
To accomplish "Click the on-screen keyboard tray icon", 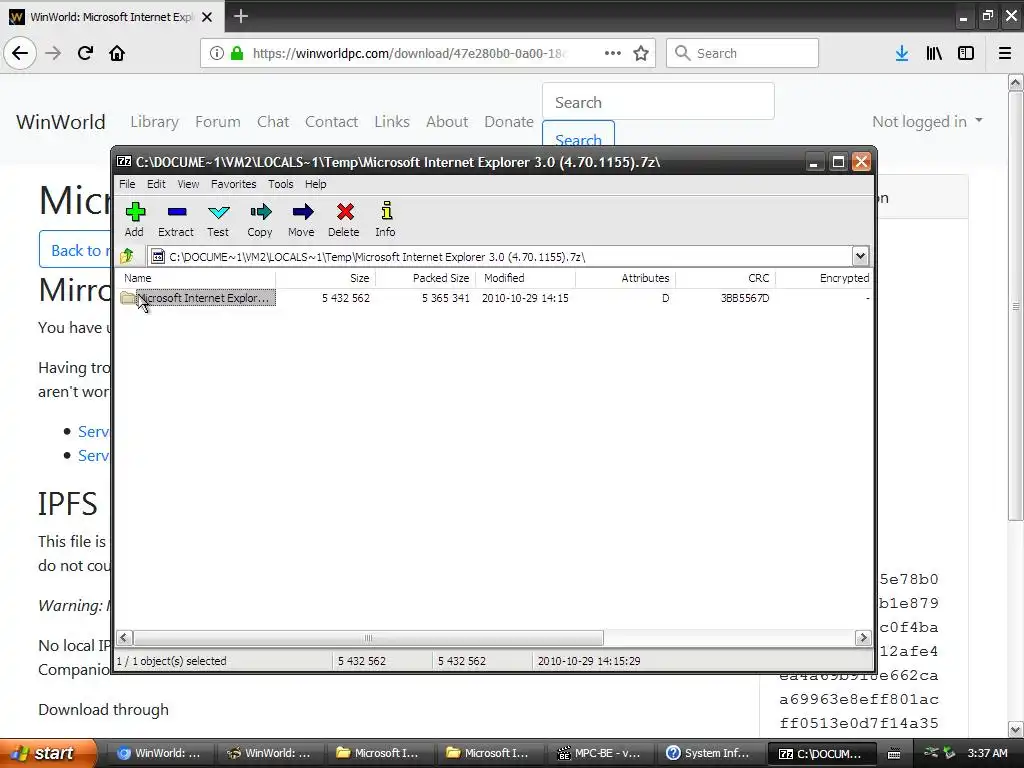I will pos(893,754).
